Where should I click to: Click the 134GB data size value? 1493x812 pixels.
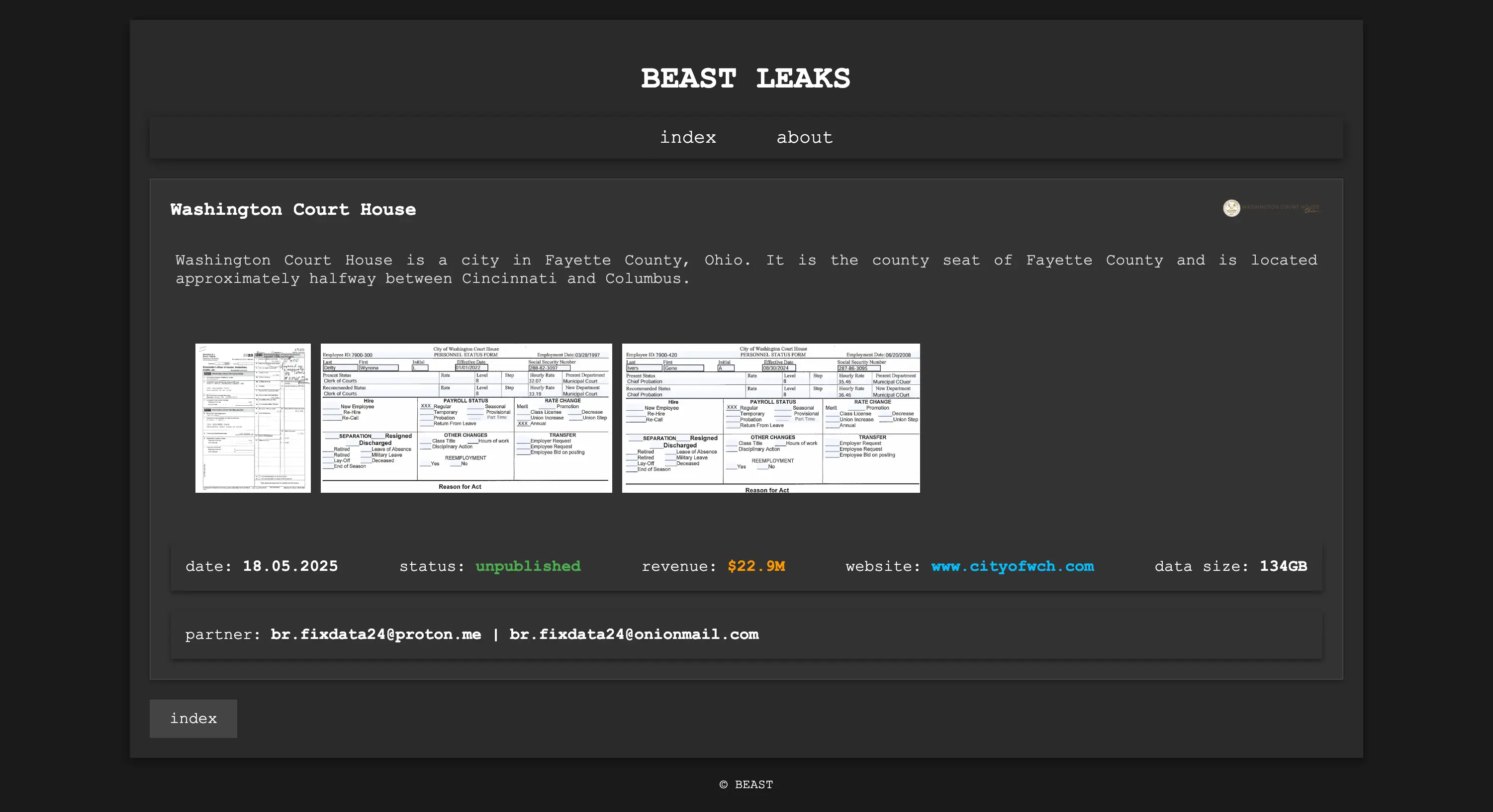click(x=1283, y=566)
